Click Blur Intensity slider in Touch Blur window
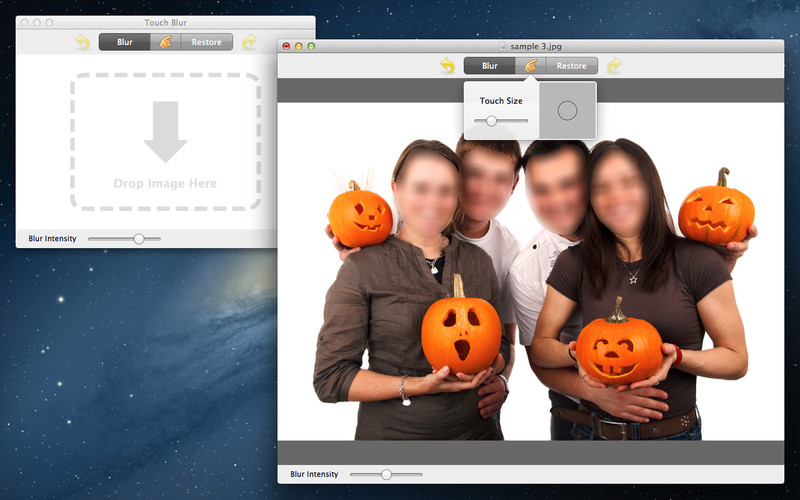Image resolution: width=800 pixels, height=500 pixels. point(124,239)
